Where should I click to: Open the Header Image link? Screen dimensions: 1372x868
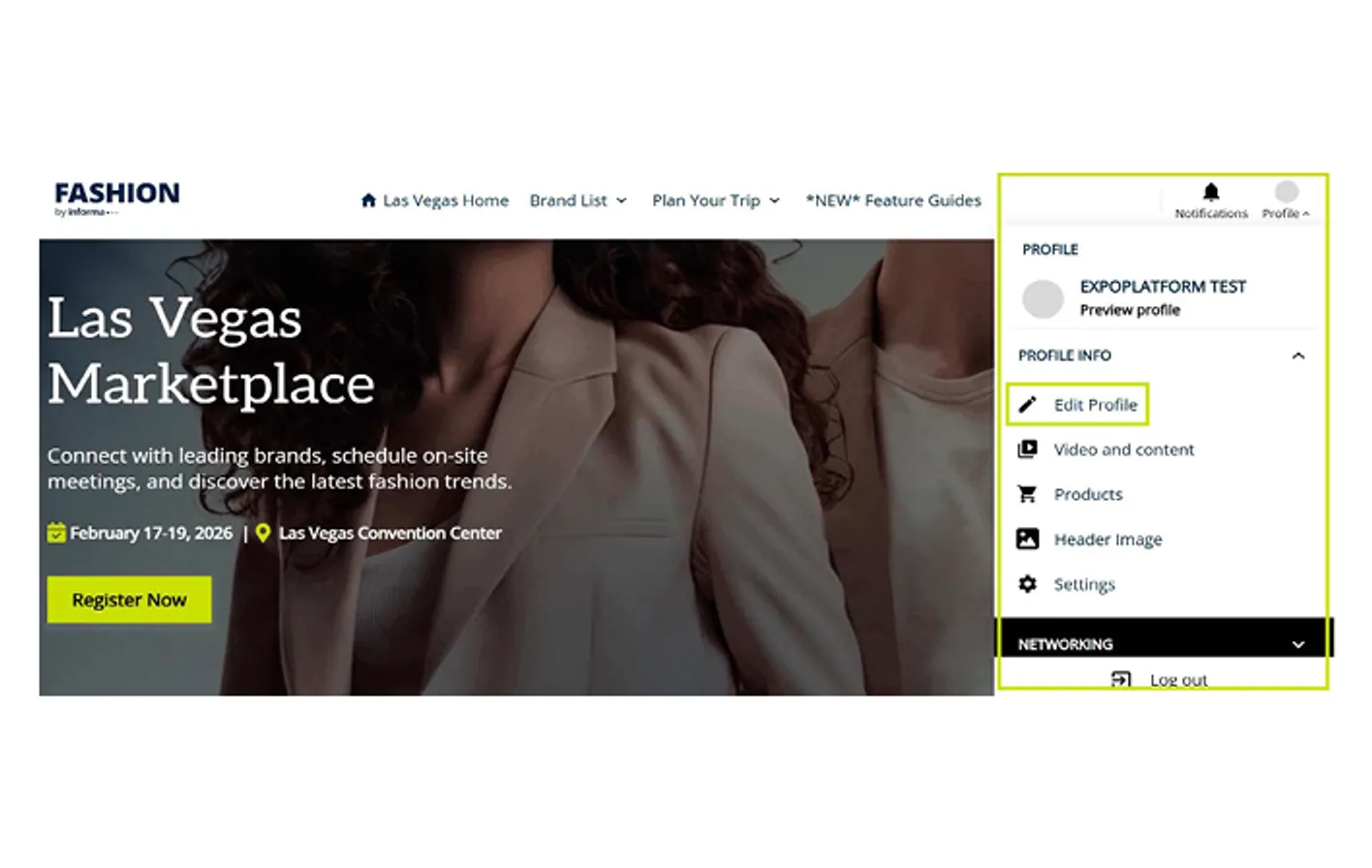click(1107, 540)
